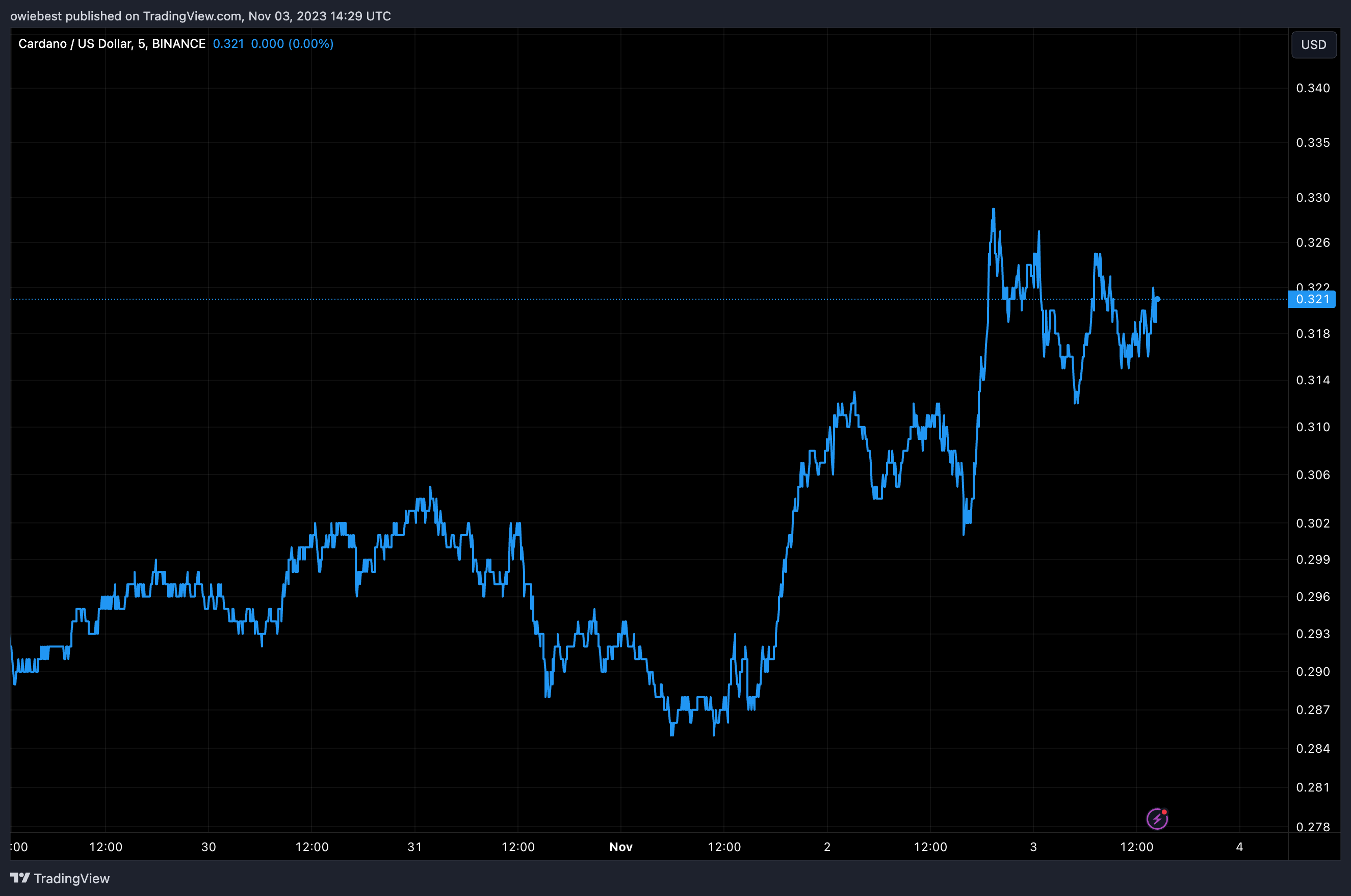The height and width of the screenshot is (896, 1351).
Task: Click the 0.281 price axis label
Action: 1313,787
